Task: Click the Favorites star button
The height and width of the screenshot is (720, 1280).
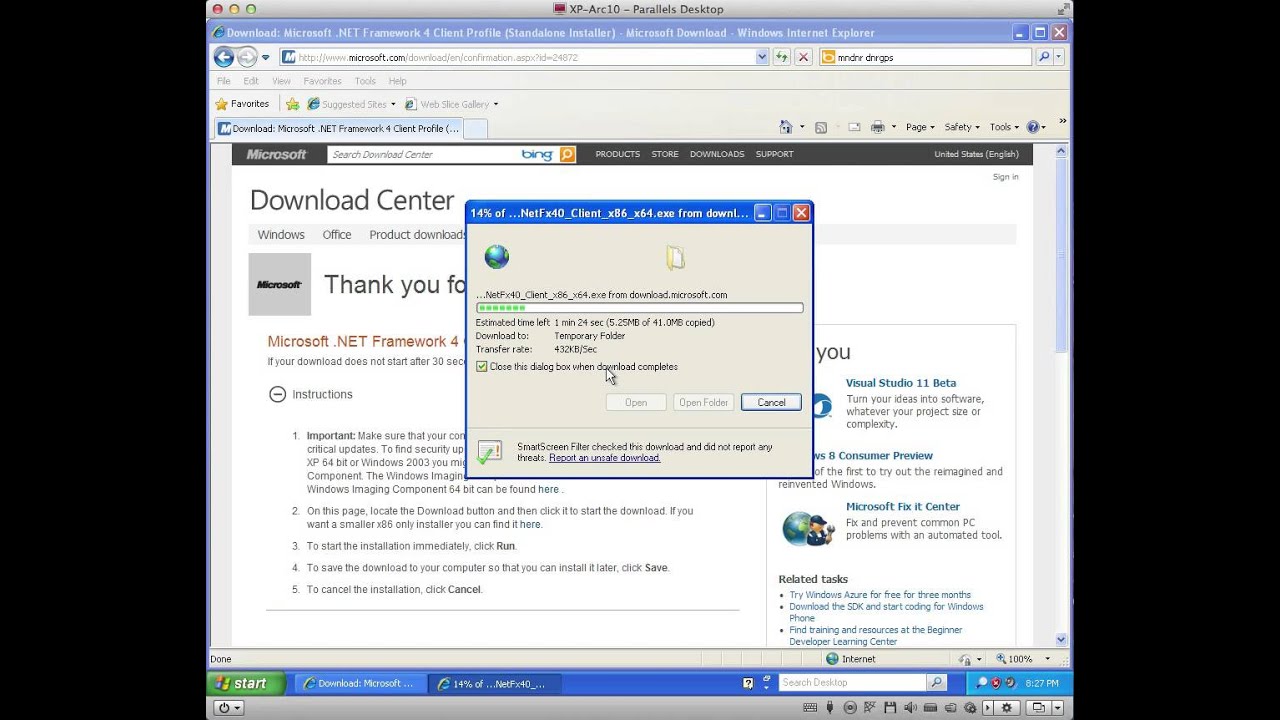Action: coord(242,103)
